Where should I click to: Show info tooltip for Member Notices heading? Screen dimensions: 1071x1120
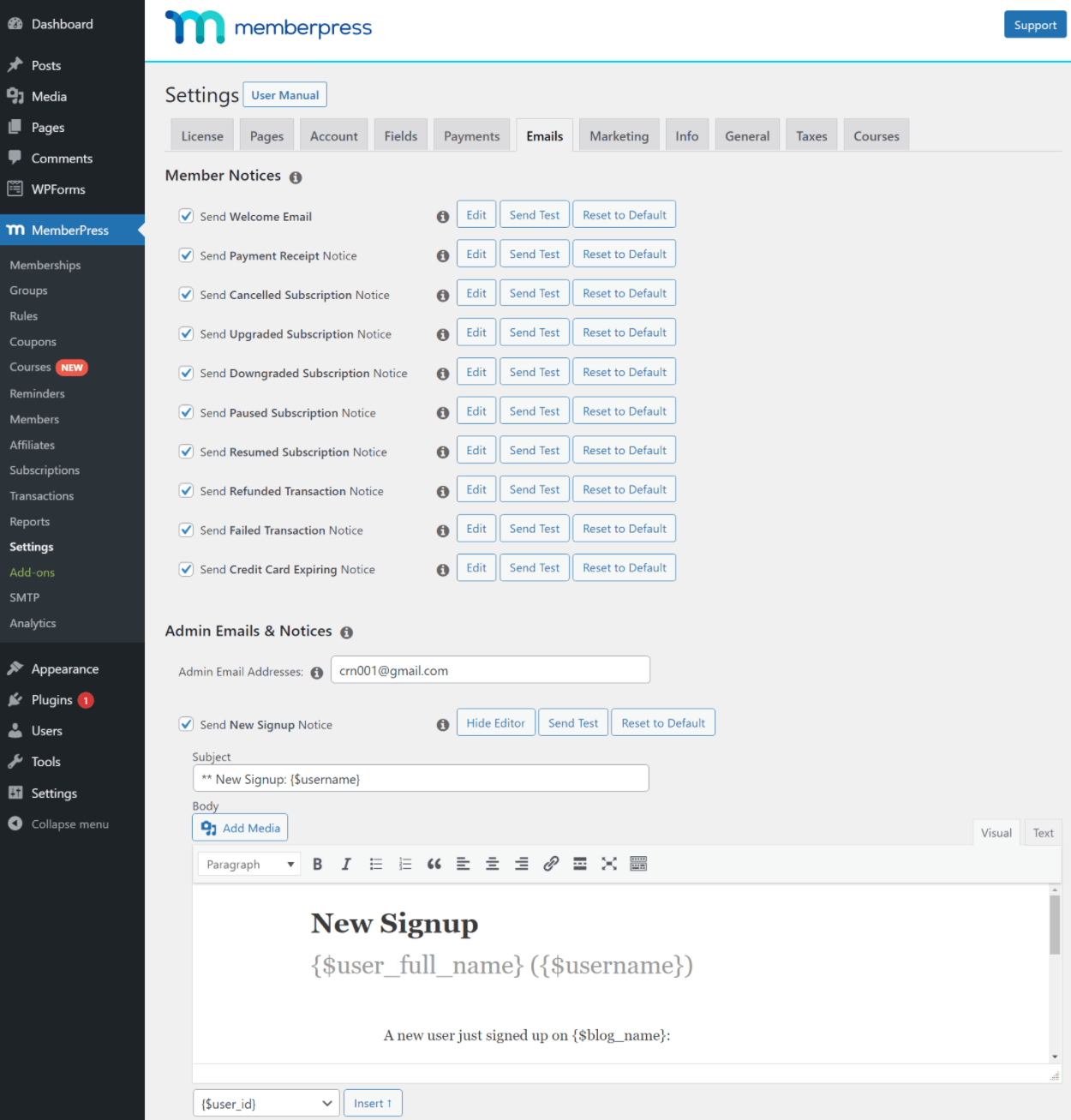(296, 177)
